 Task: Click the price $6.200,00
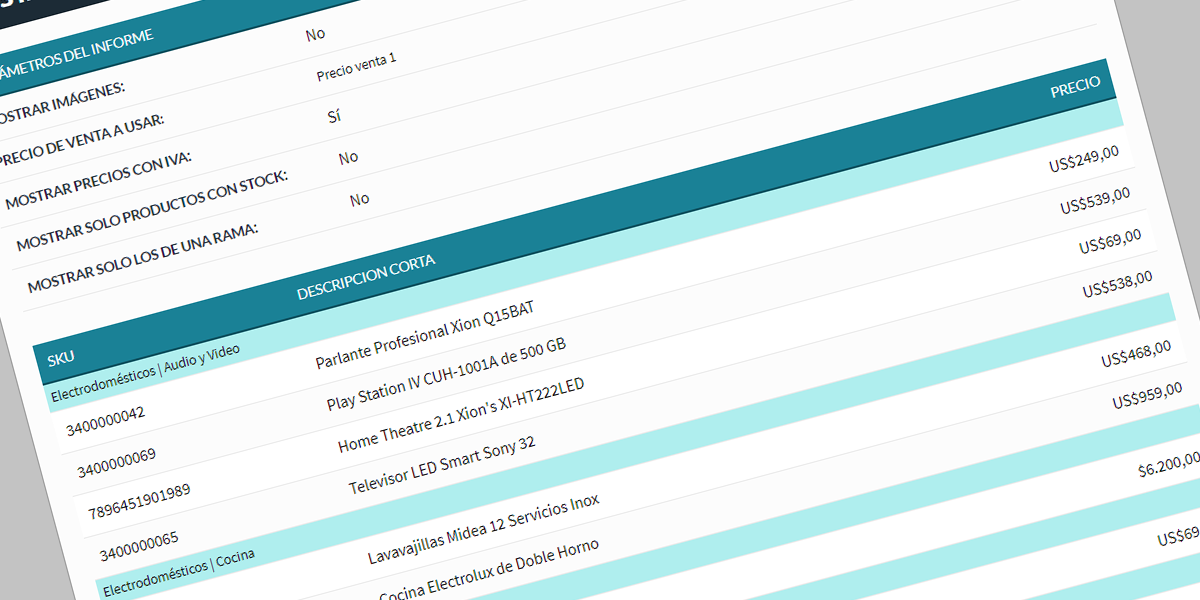click(1169, 464)
